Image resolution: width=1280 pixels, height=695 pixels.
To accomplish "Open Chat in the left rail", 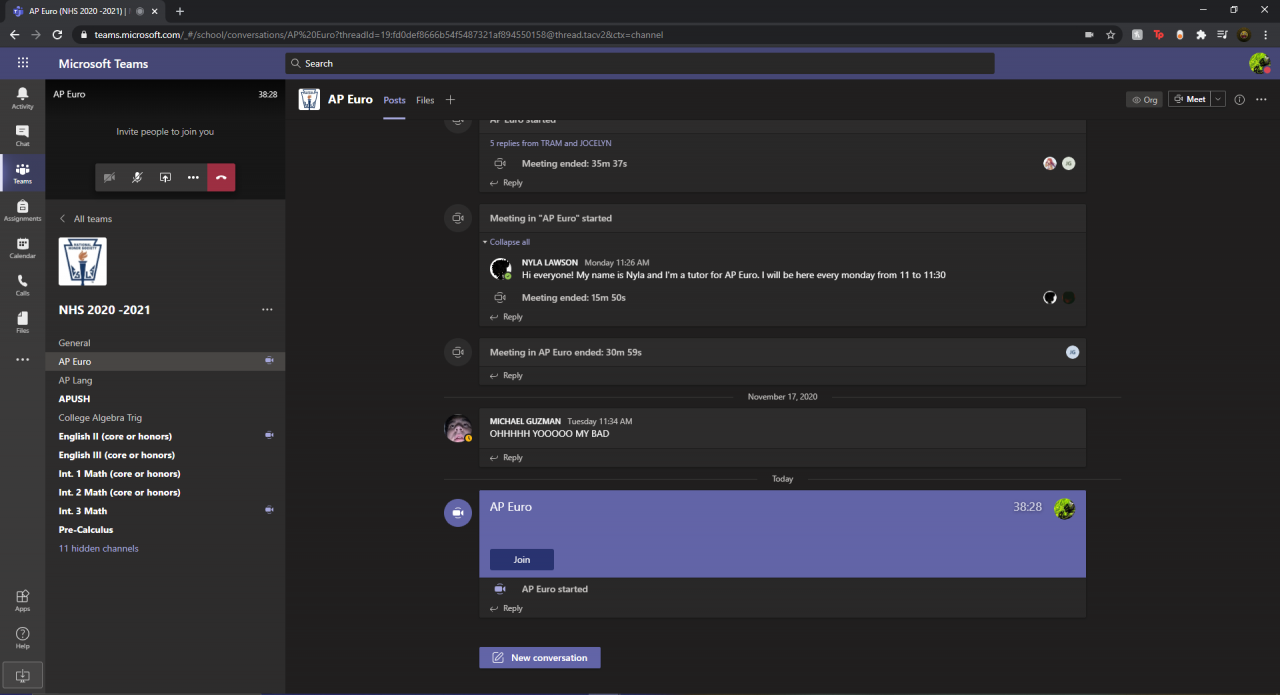I will click(x=22, y=136).
